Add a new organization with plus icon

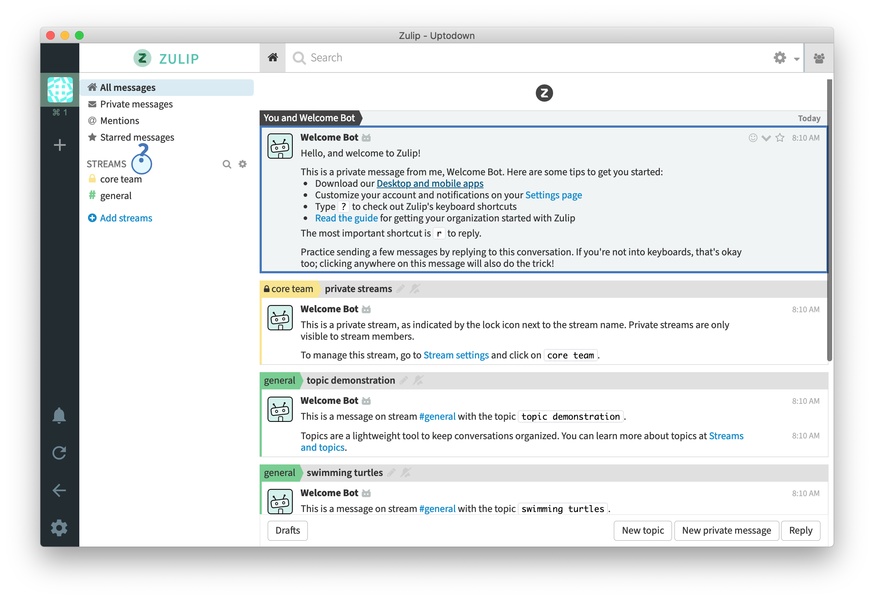click(59, 145)
